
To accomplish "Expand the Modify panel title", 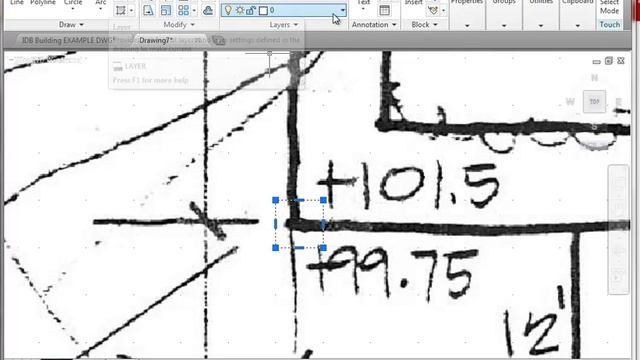I will click(x=179, y=24).
